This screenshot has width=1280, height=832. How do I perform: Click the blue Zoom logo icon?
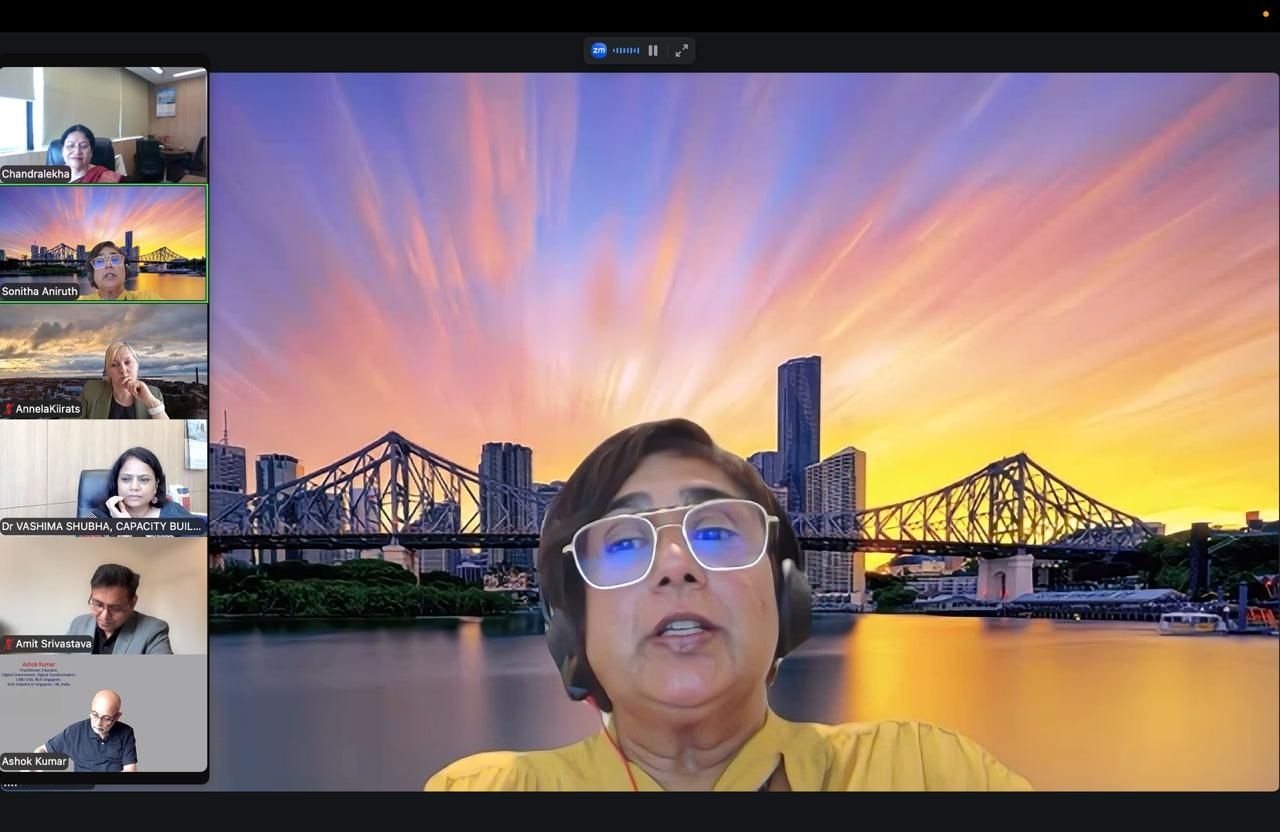click(599, 50)
